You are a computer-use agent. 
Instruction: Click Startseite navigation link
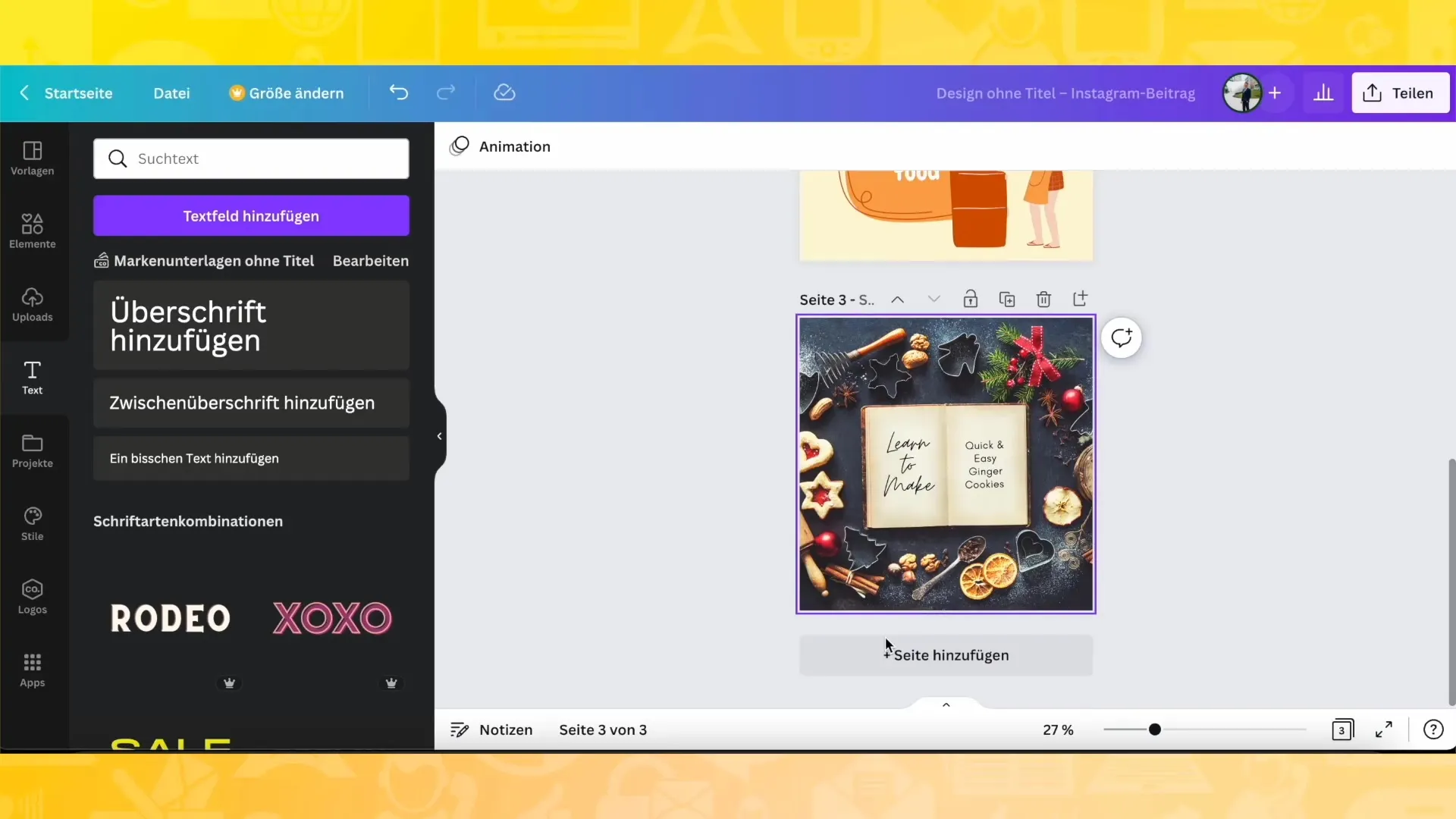pyautogui.click(x=78, y=93)
